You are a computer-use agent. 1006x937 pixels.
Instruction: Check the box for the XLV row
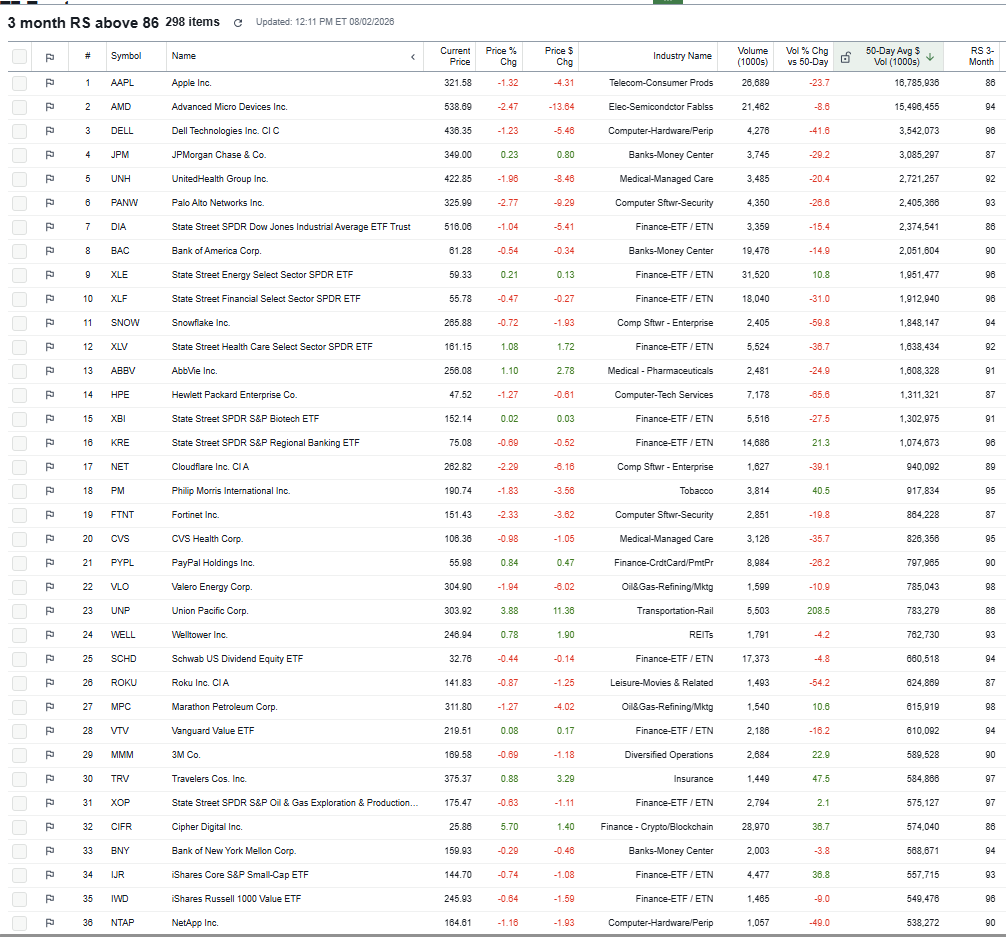click(x=19, y=347)
